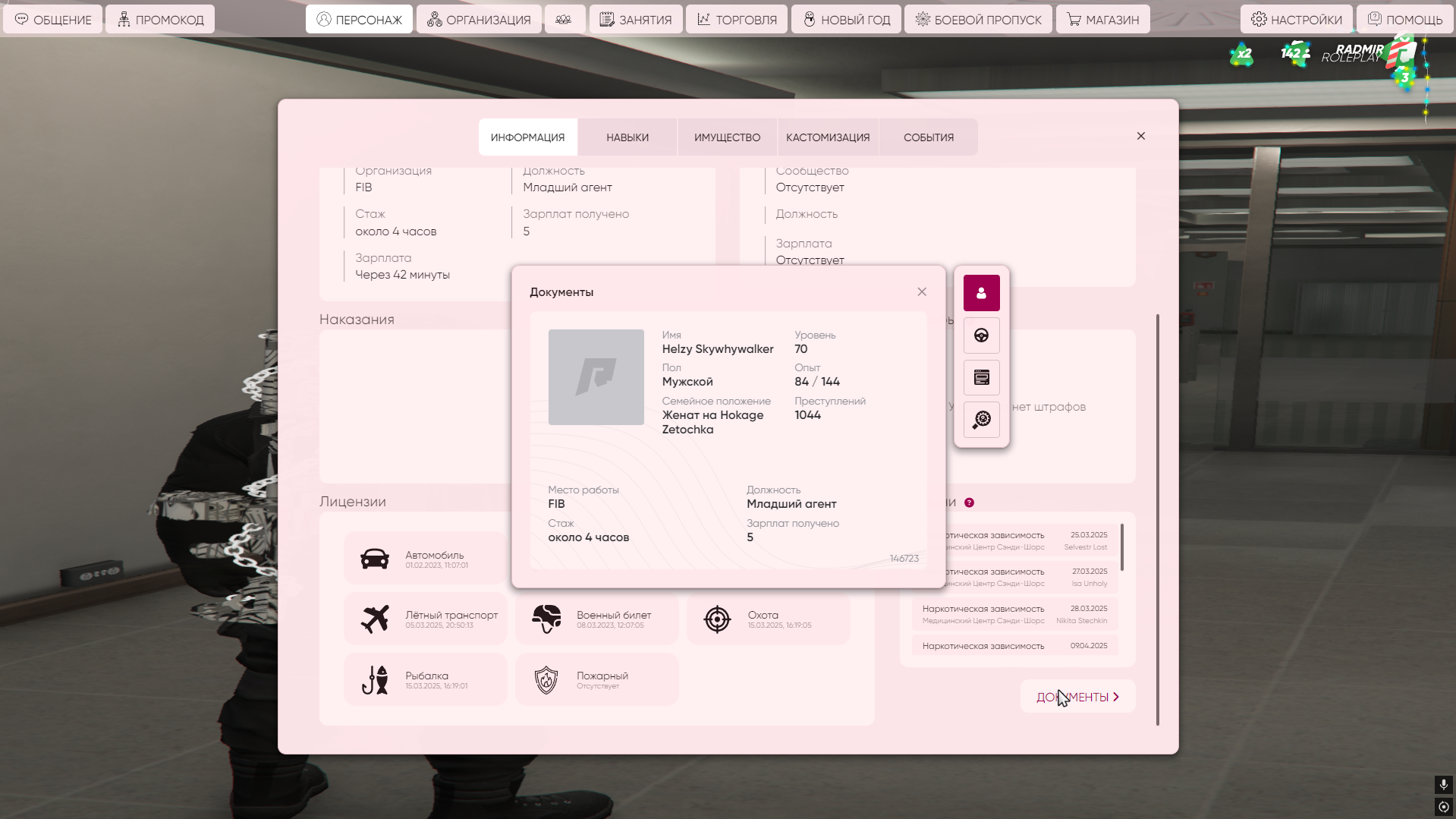This screenshot has height=819, width=1456.
Task: Click the magnifier target icon in Documents sidebar
Action: (x=981, y=420)
